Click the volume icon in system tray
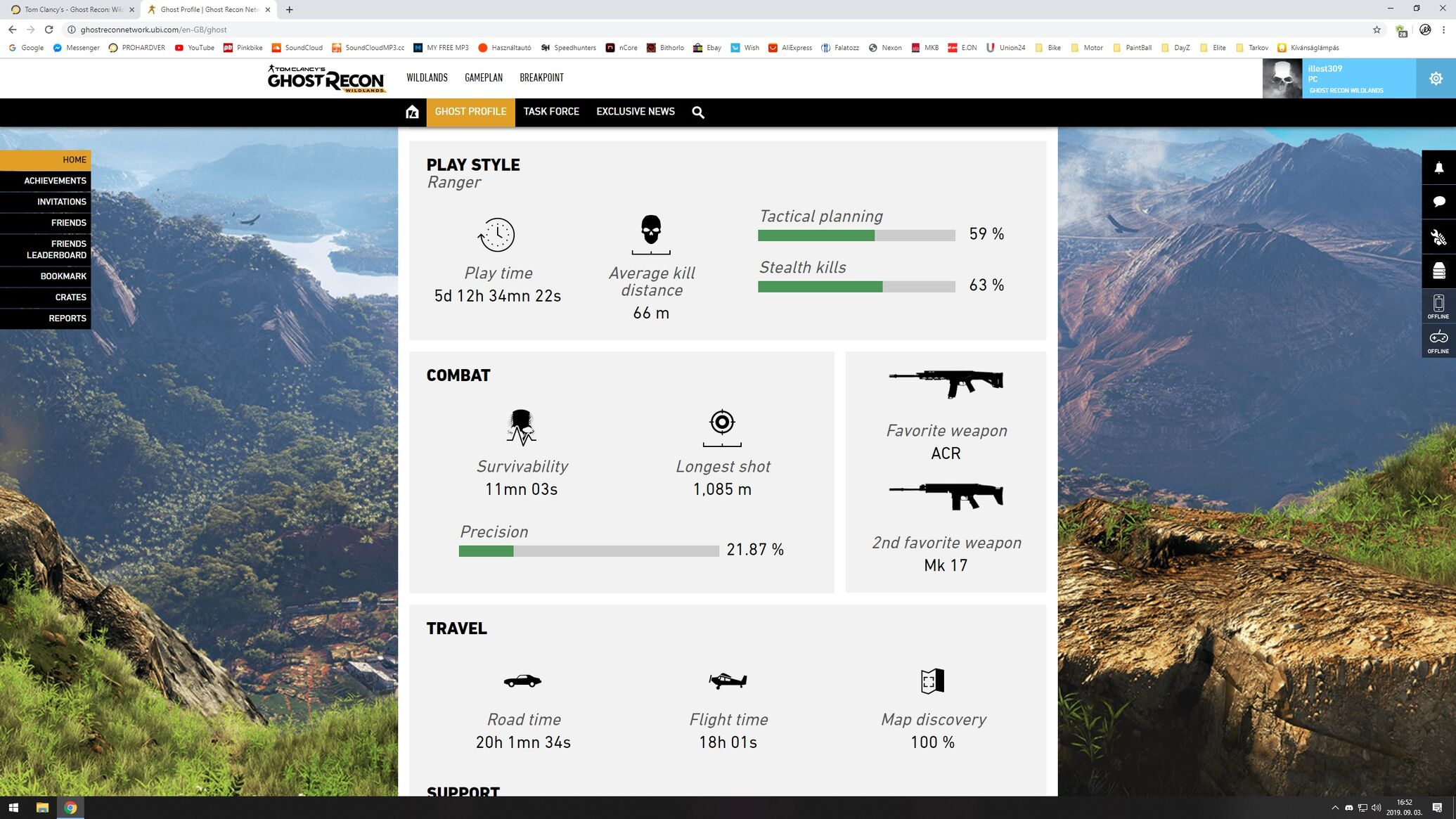 click(x=1376, y=808)
